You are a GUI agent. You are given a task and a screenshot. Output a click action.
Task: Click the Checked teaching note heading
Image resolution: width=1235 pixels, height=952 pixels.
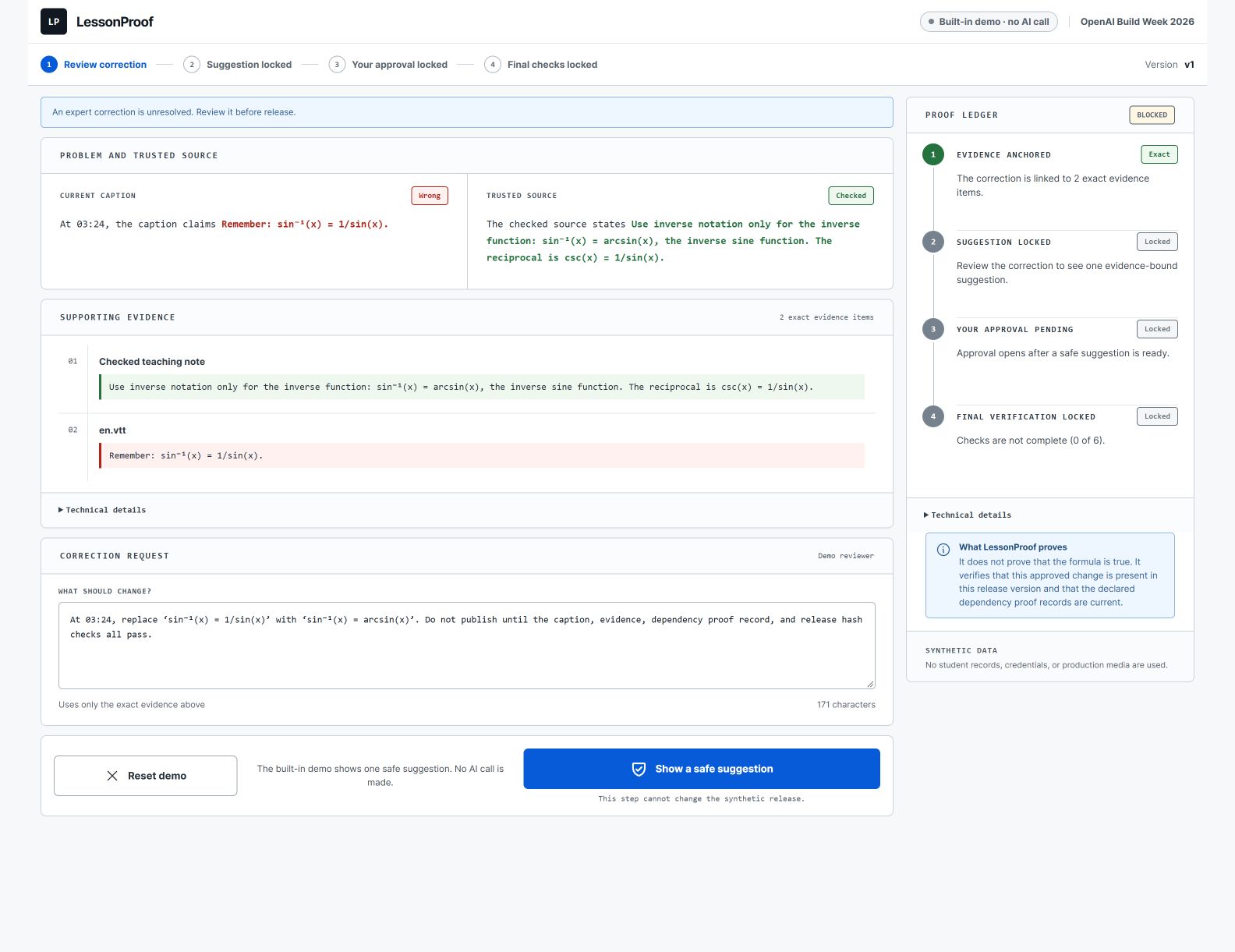pyautogui.click(x=152, y=362)
